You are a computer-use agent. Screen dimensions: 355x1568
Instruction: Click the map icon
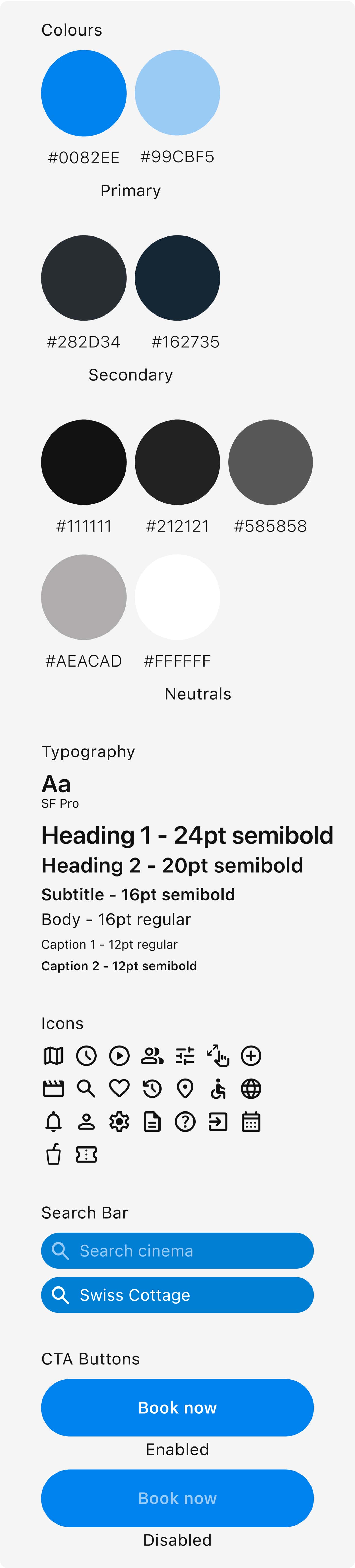[54, 1055]
